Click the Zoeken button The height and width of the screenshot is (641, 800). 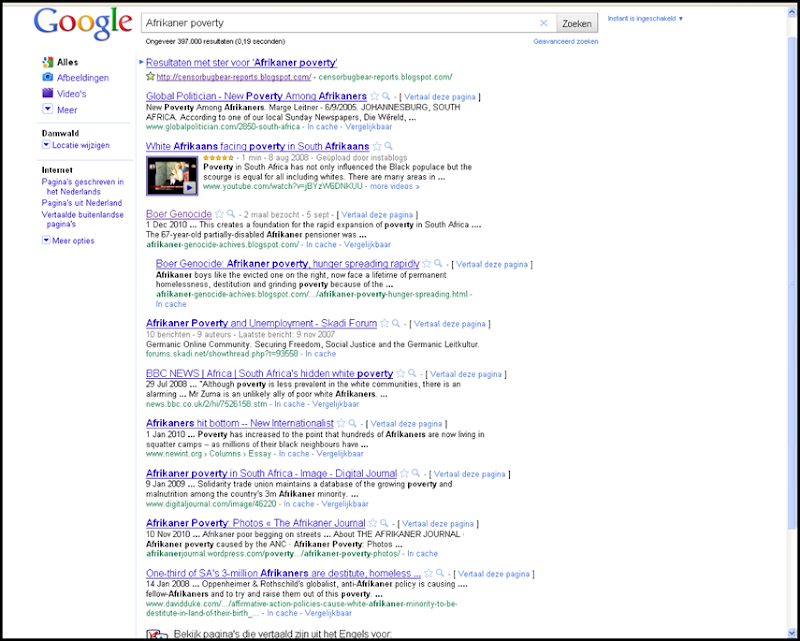(577, 23)
